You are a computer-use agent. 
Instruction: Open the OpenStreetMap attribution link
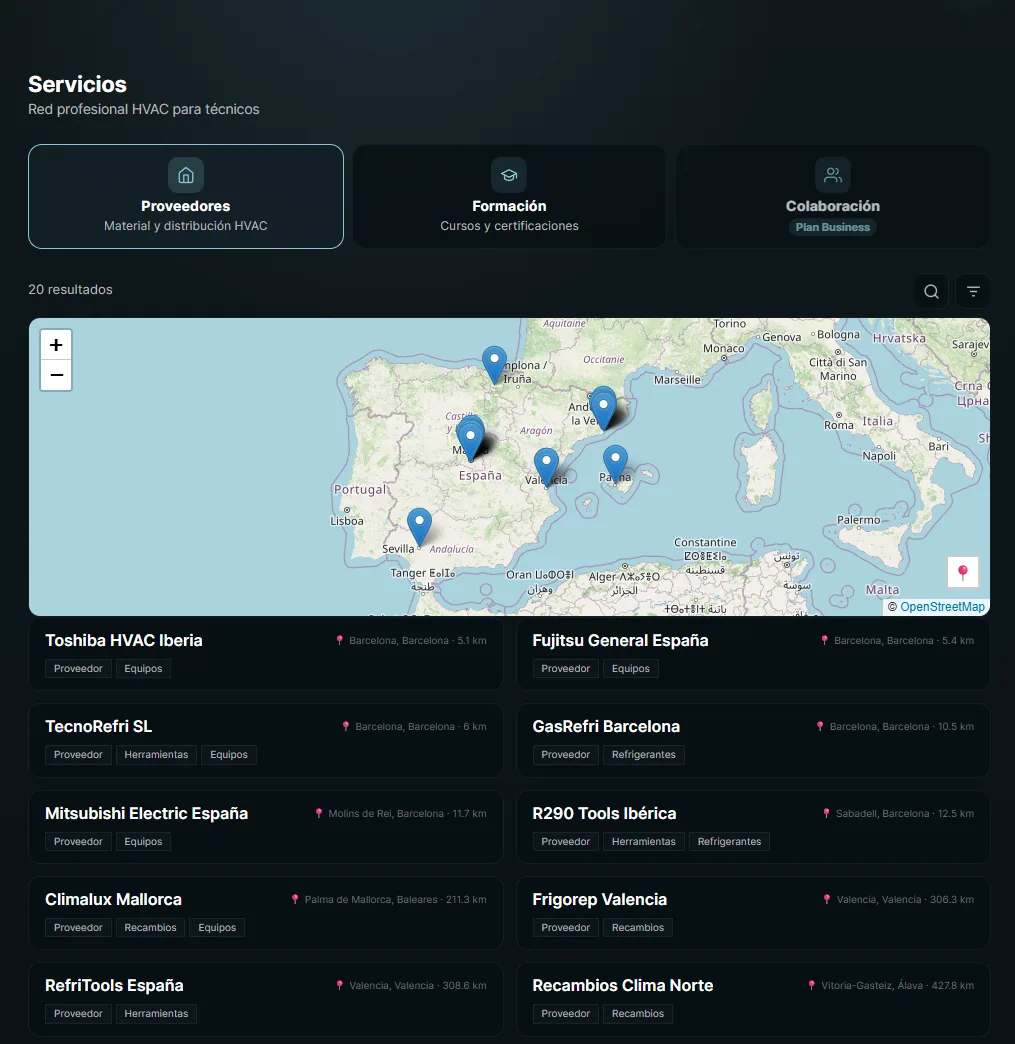pos(942,607)
